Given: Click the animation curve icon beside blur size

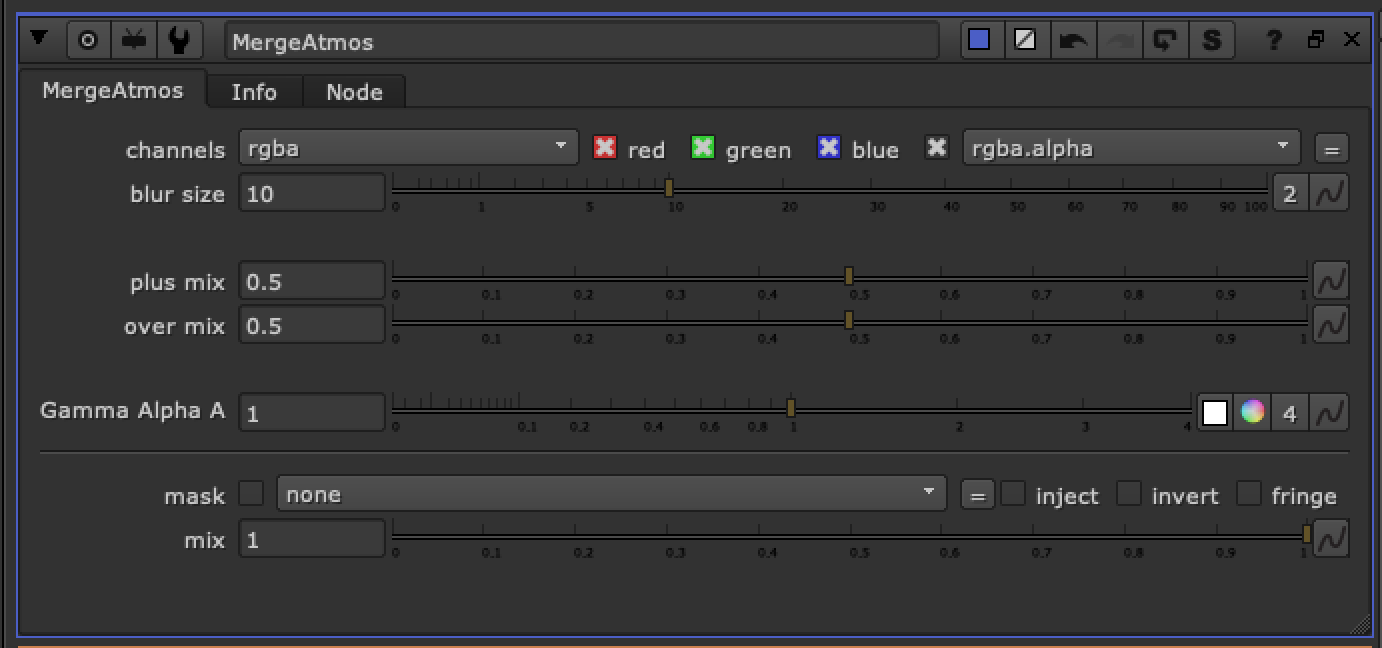Looking at the screenshot, I should (1331, 193).
